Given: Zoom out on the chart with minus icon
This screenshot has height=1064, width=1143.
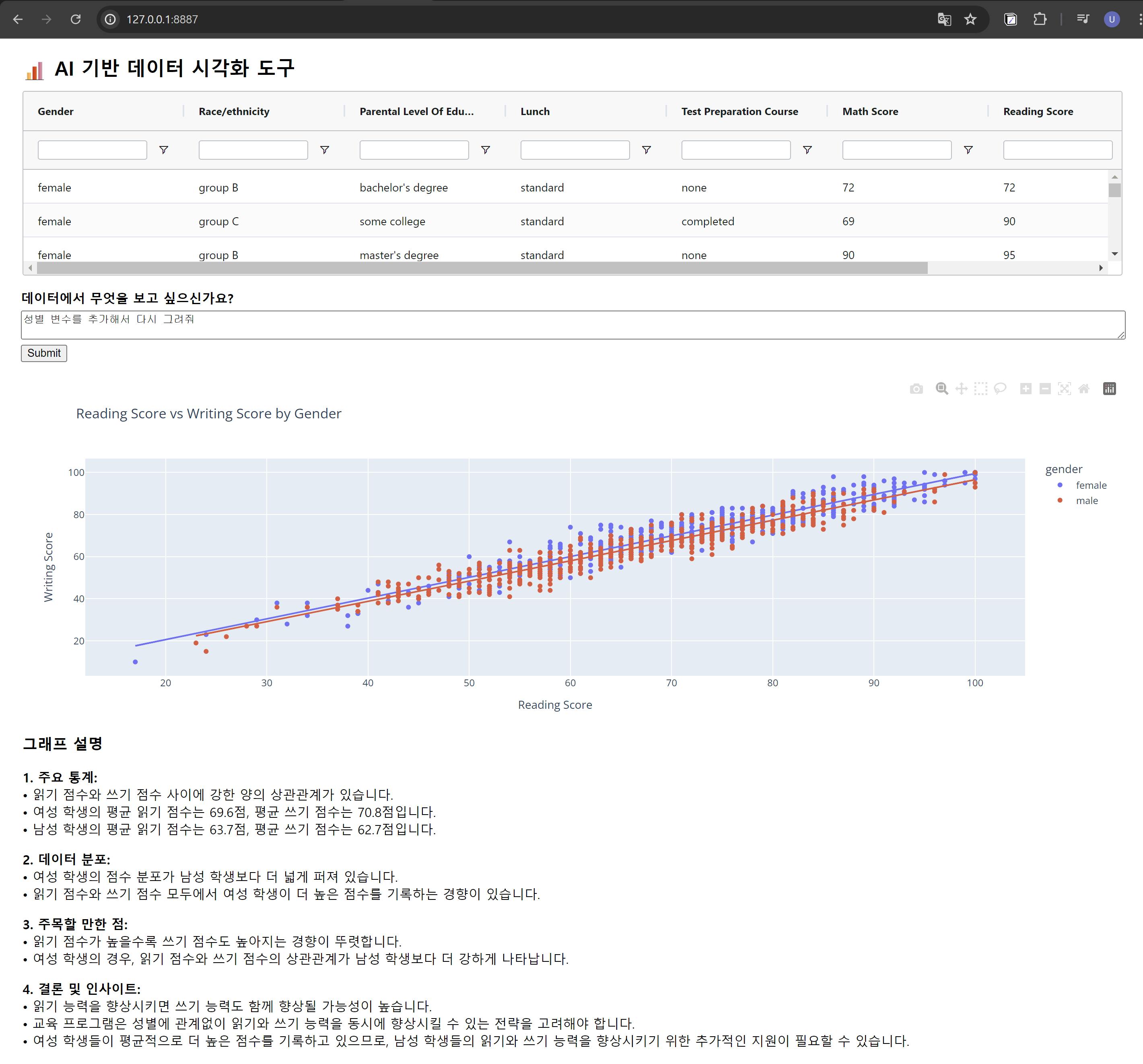Looking at the screenshot, I should tap(1045, 389).
